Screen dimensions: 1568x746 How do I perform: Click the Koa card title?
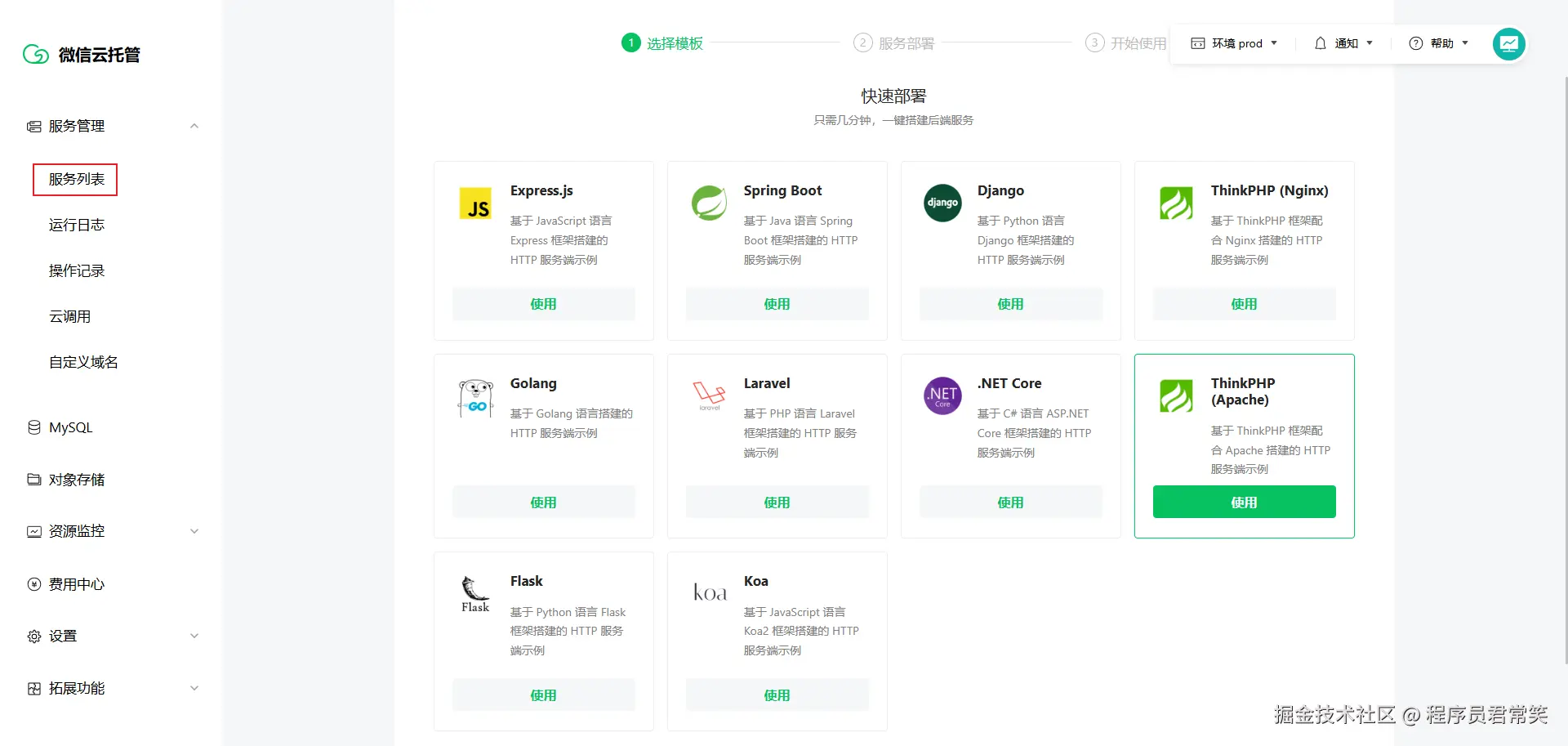[x=756, y=581]
